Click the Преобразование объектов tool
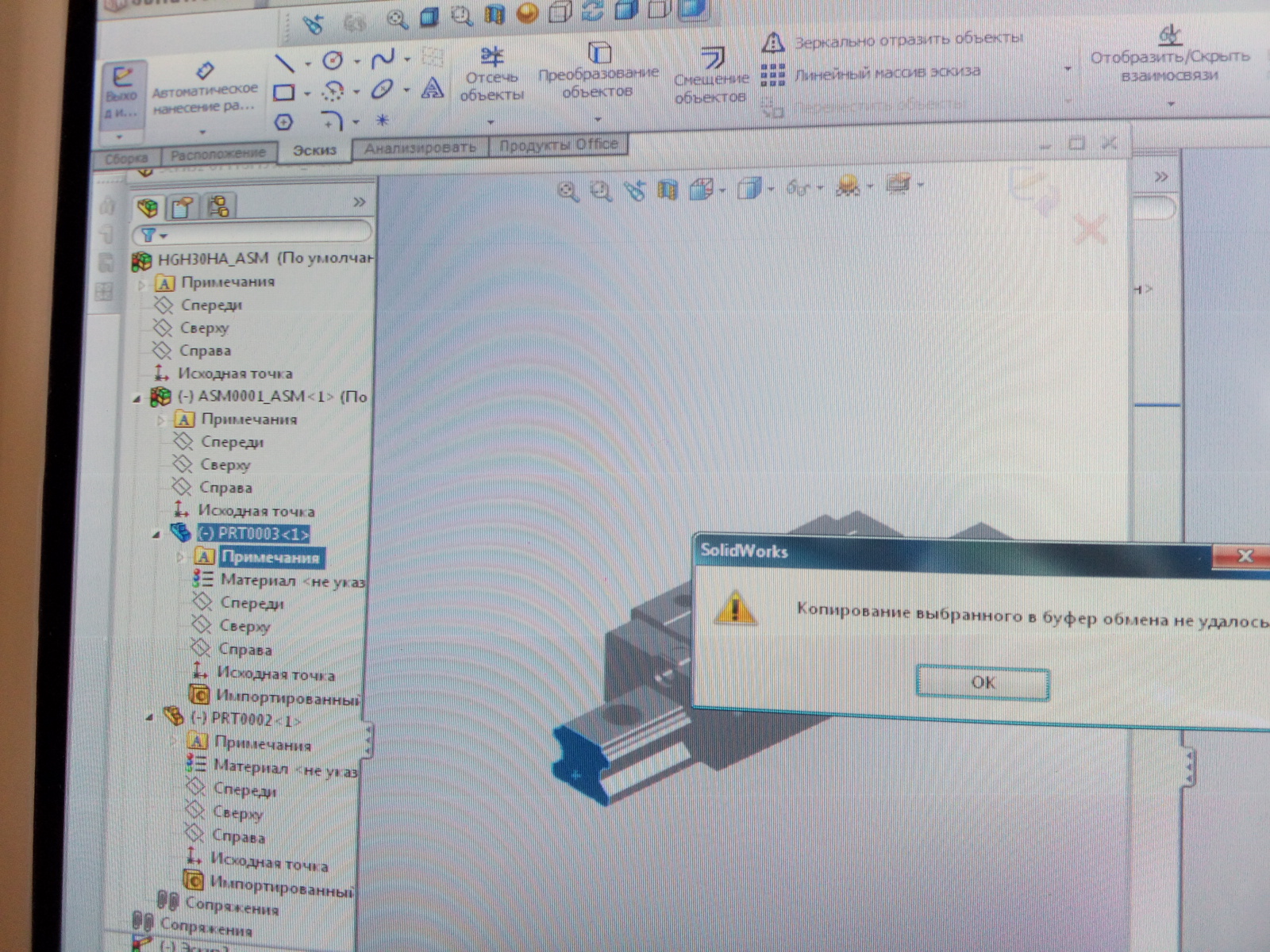 point(598,71)
